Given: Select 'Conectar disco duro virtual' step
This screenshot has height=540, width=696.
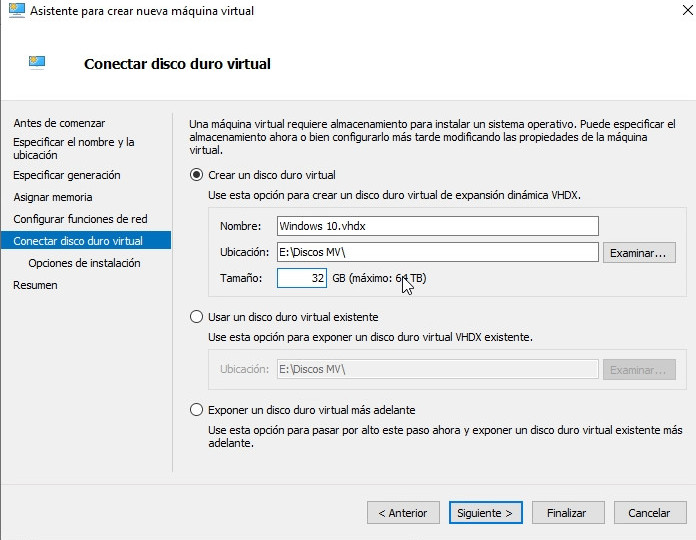Looking at the screenshot, I should pyautogui.click(x=78, y=241).
